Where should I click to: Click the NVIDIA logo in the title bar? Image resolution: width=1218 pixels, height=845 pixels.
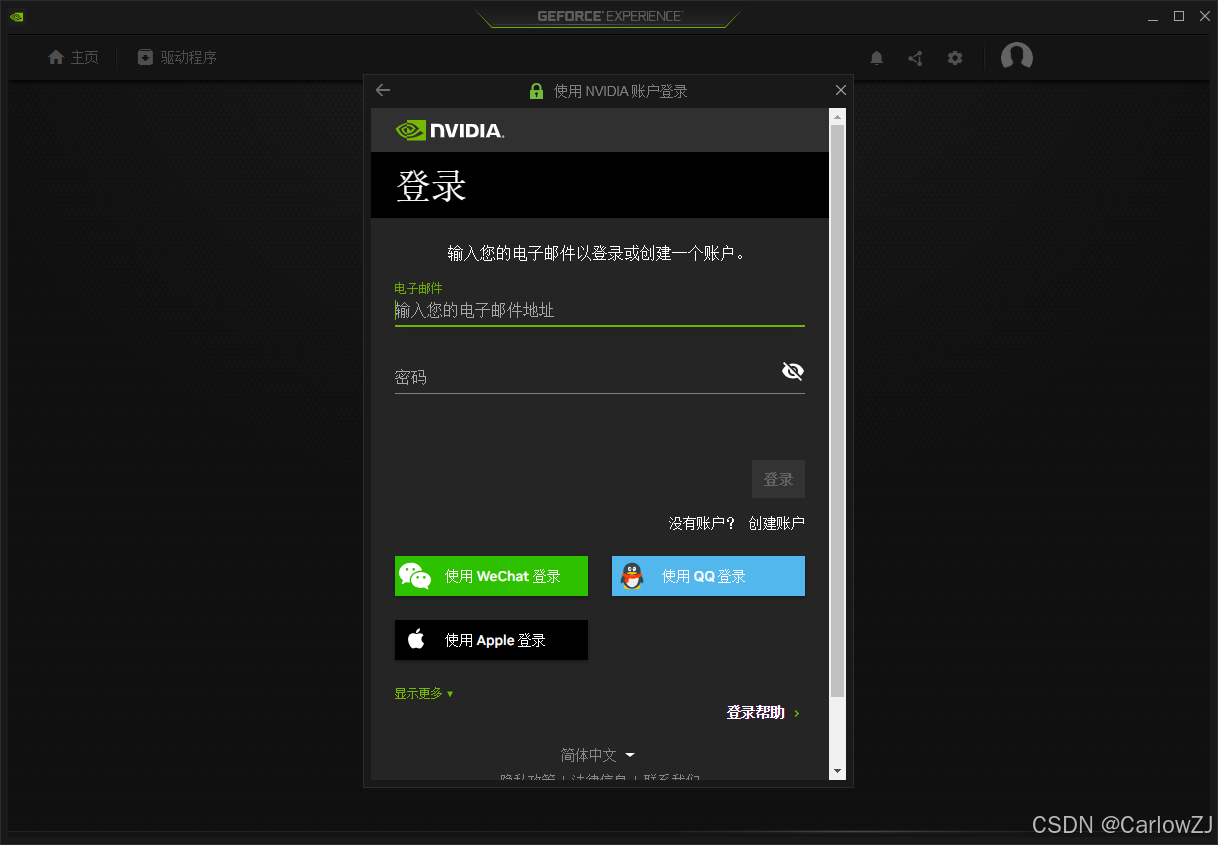(16, 16)
